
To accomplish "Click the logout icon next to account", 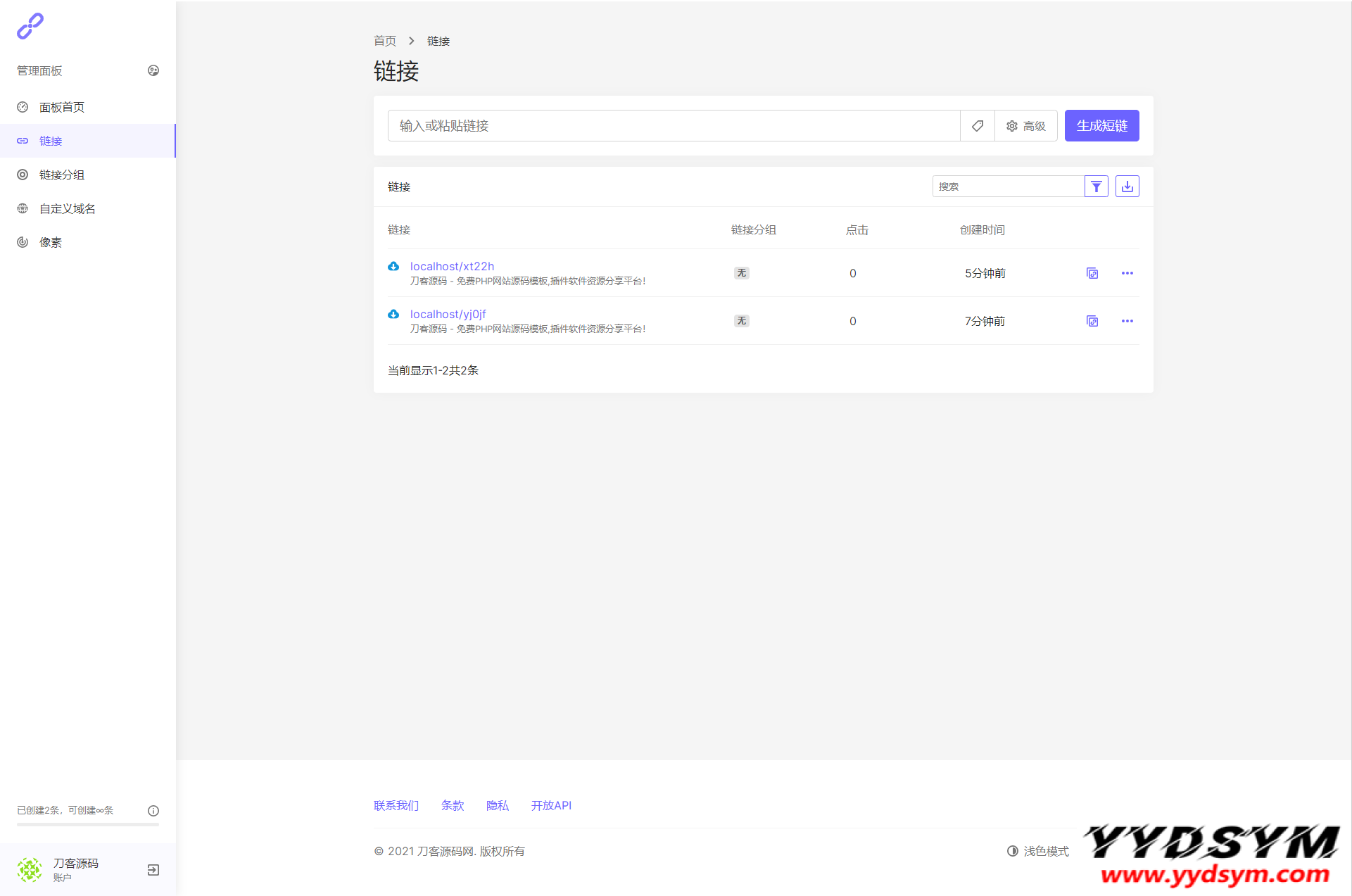I will pyautogui.click(x=153, y=870).
